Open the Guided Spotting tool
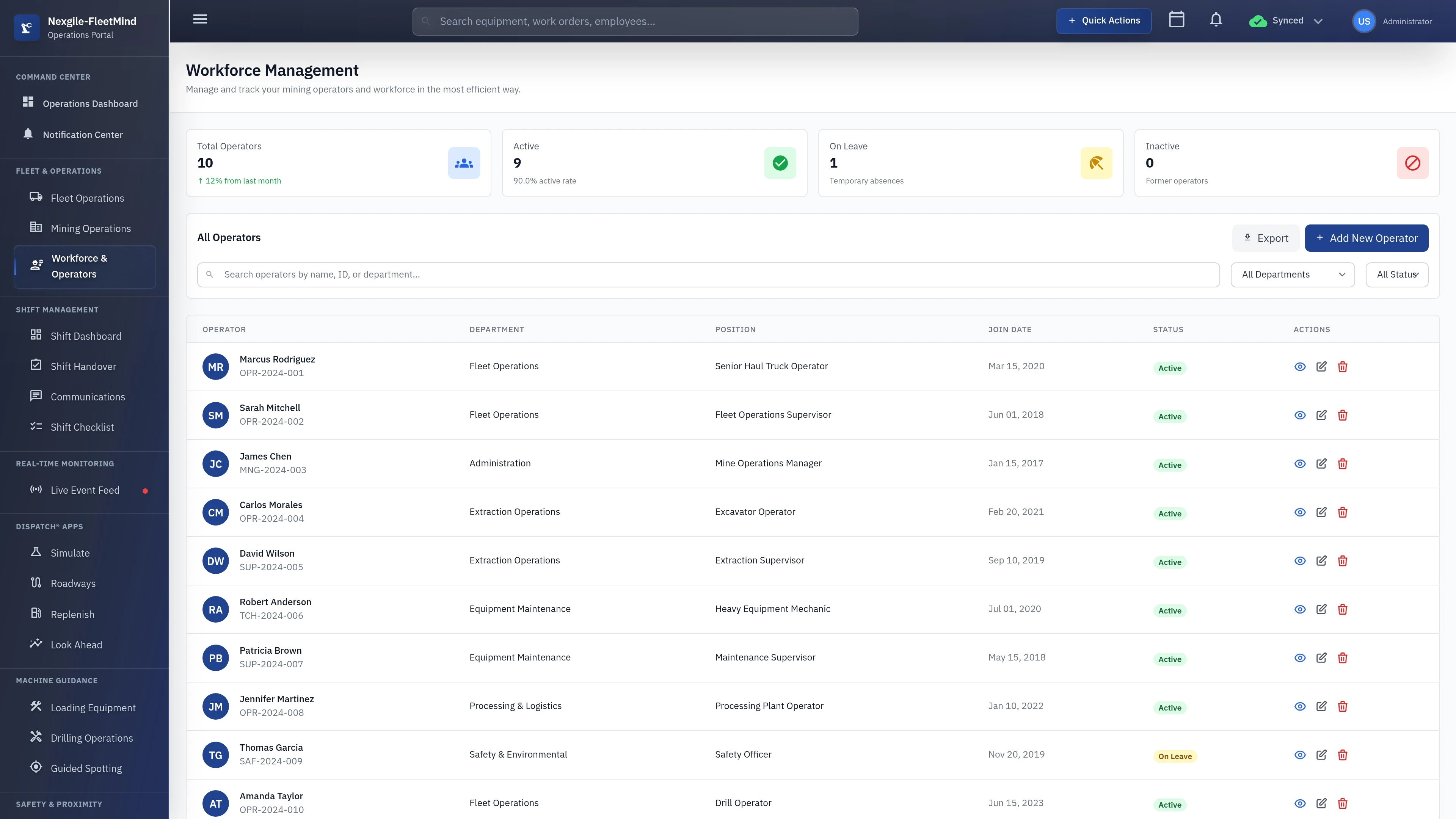1456x819 pixels. click(86, 767)
